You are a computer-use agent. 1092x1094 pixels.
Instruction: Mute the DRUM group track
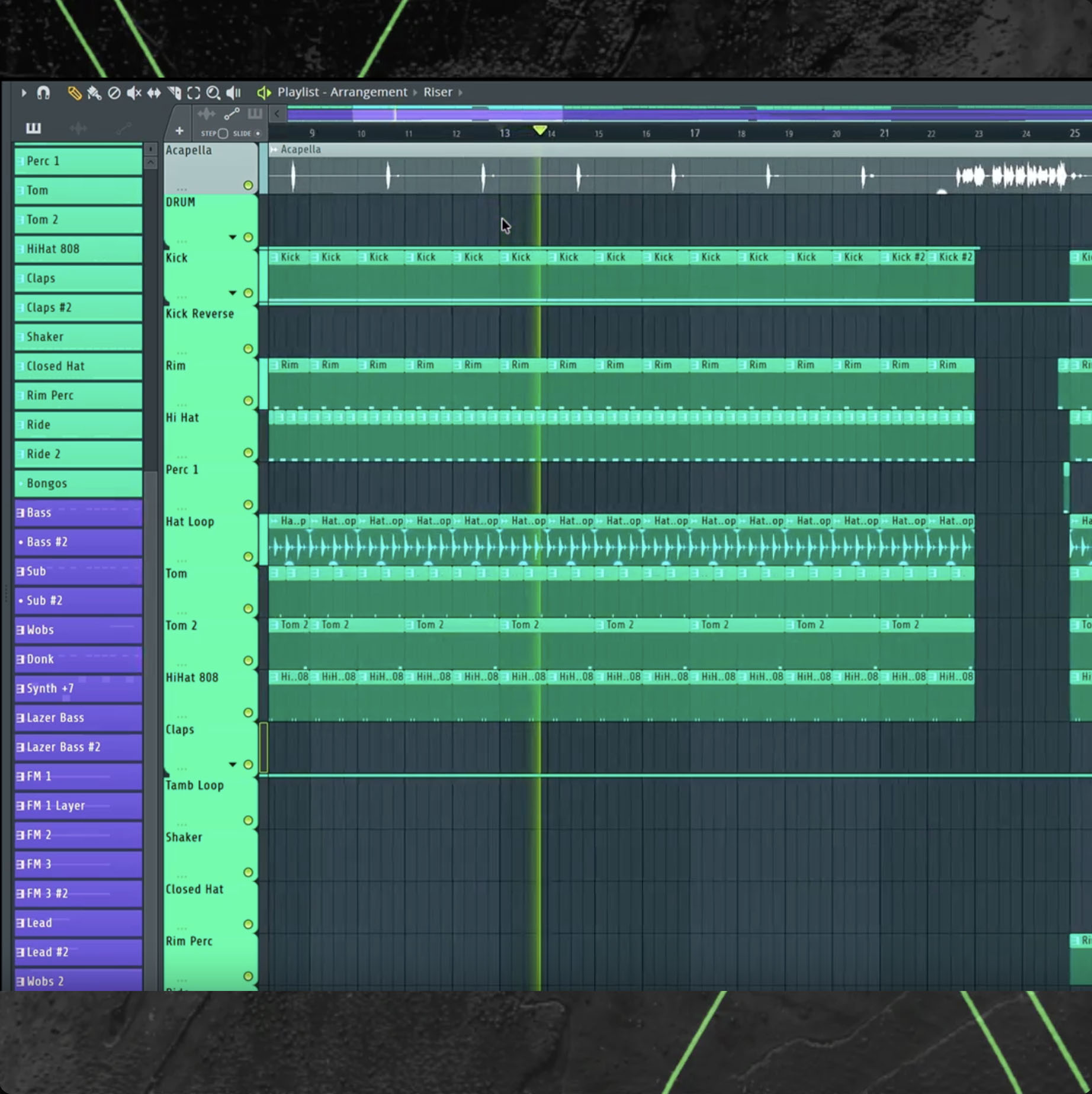coord(248,237)
